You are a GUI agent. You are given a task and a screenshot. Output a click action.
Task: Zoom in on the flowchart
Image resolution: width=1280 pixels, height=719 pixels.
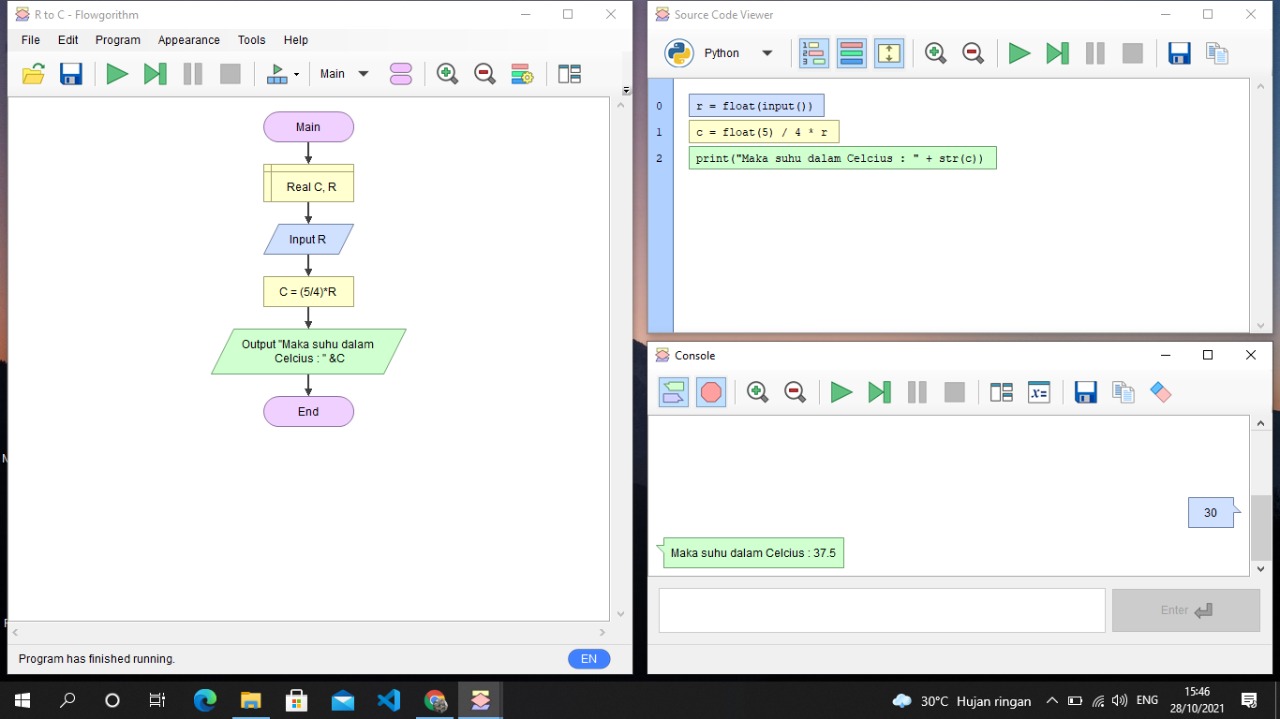(447, 73)
